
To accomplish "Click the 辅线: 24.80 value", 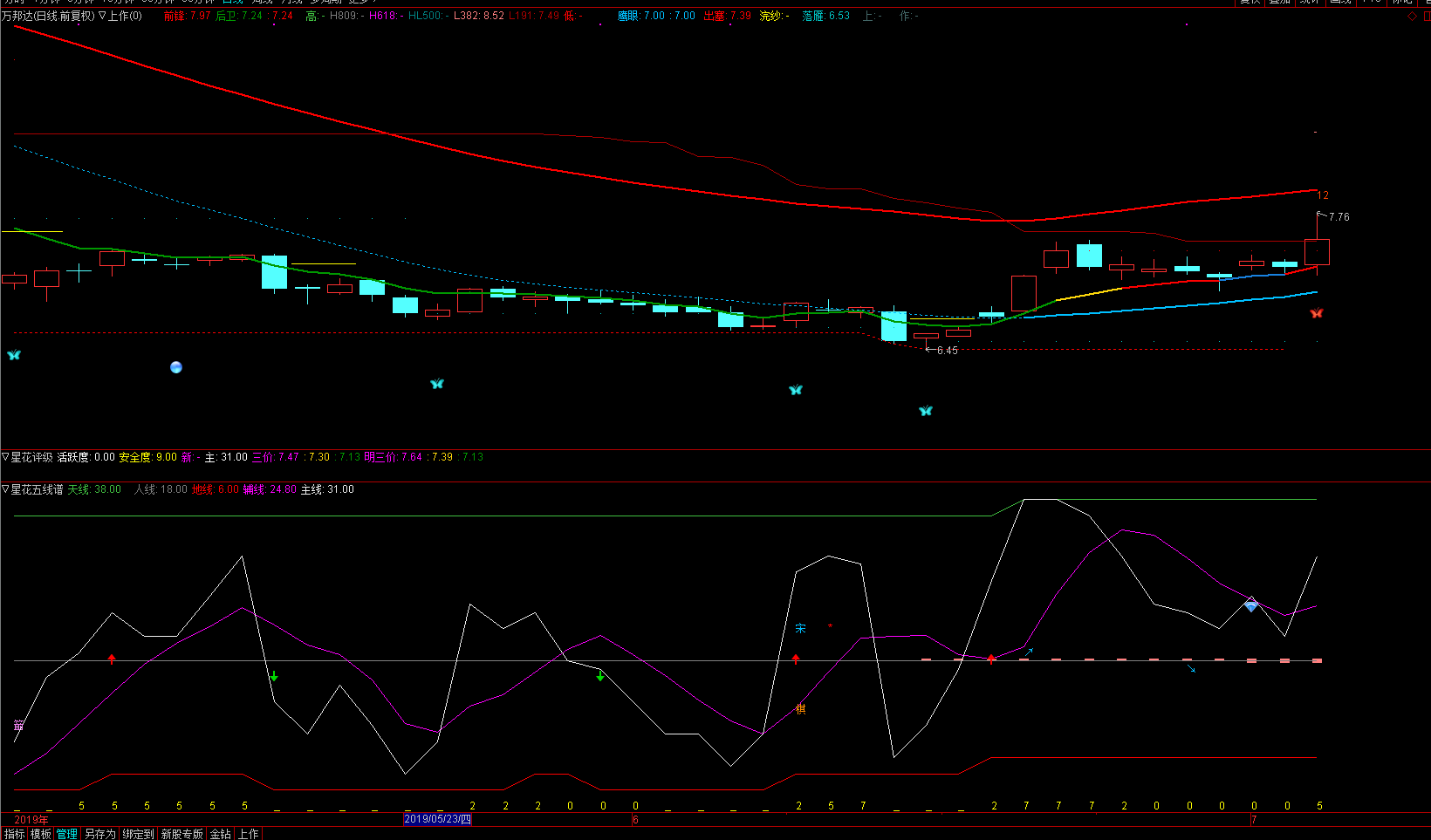I will (x=270, y=489).
